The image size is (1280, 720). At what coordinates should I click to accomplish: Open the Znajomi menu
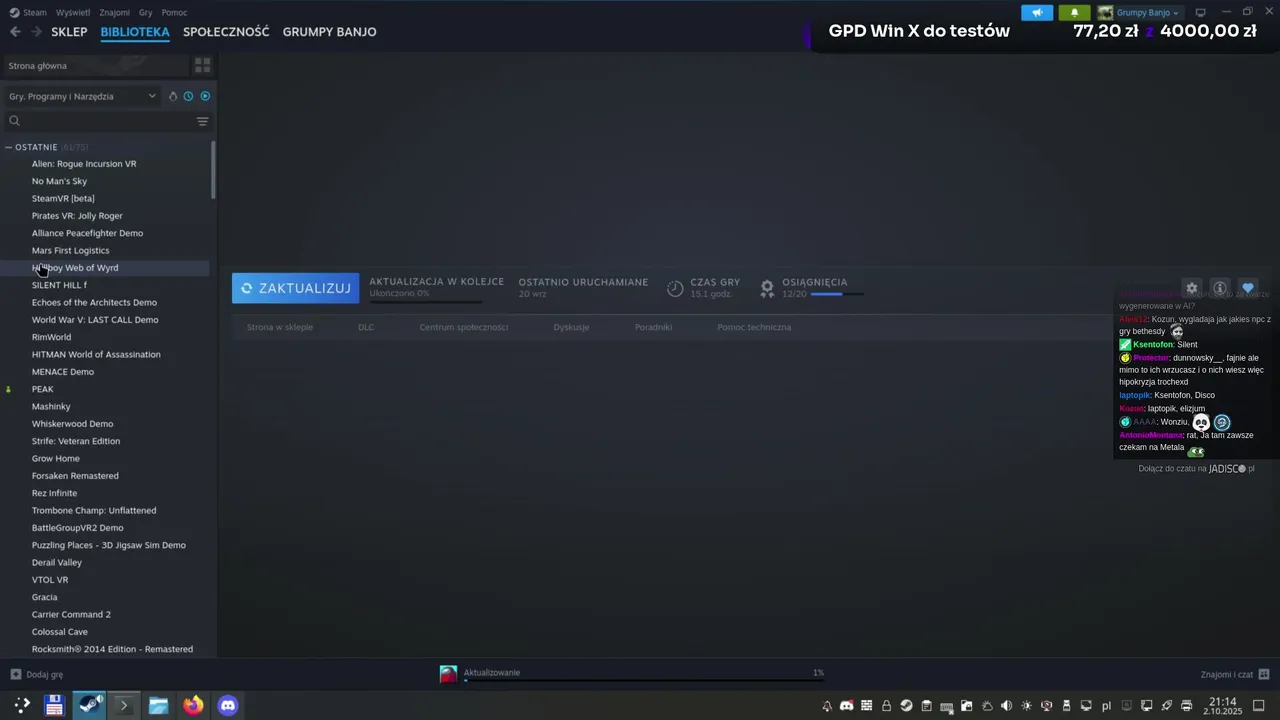(x=115, y=13)
